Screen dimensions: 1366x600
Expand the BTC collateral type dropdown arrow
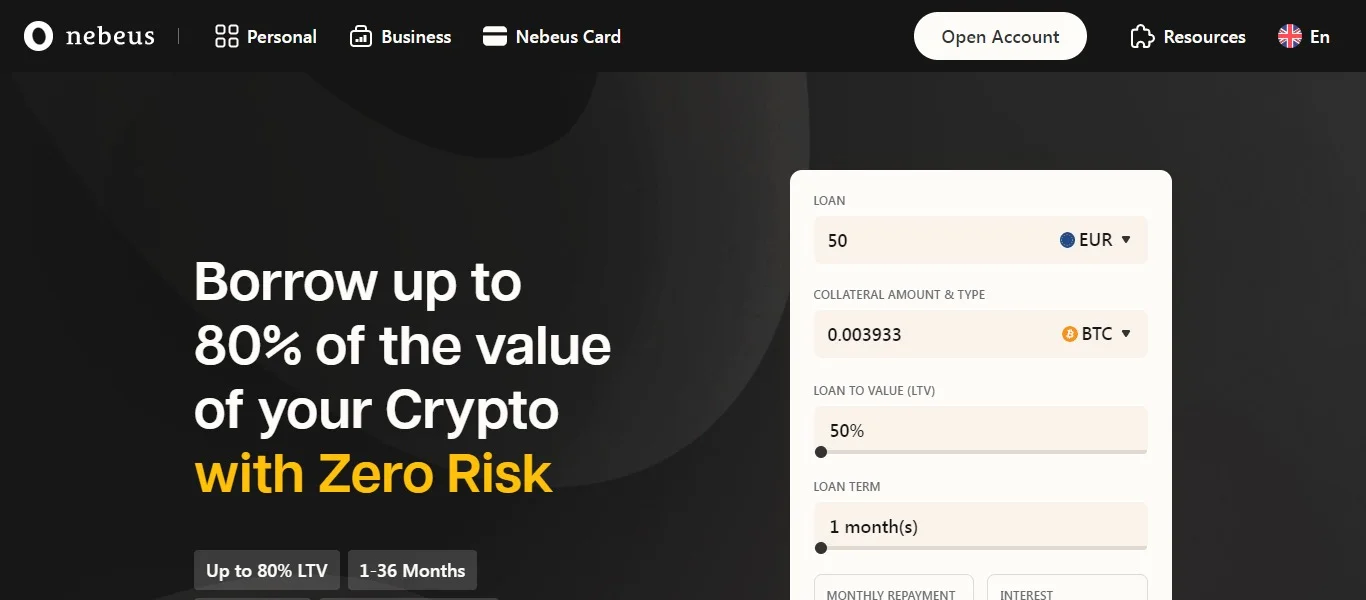tap(1126, 334)
